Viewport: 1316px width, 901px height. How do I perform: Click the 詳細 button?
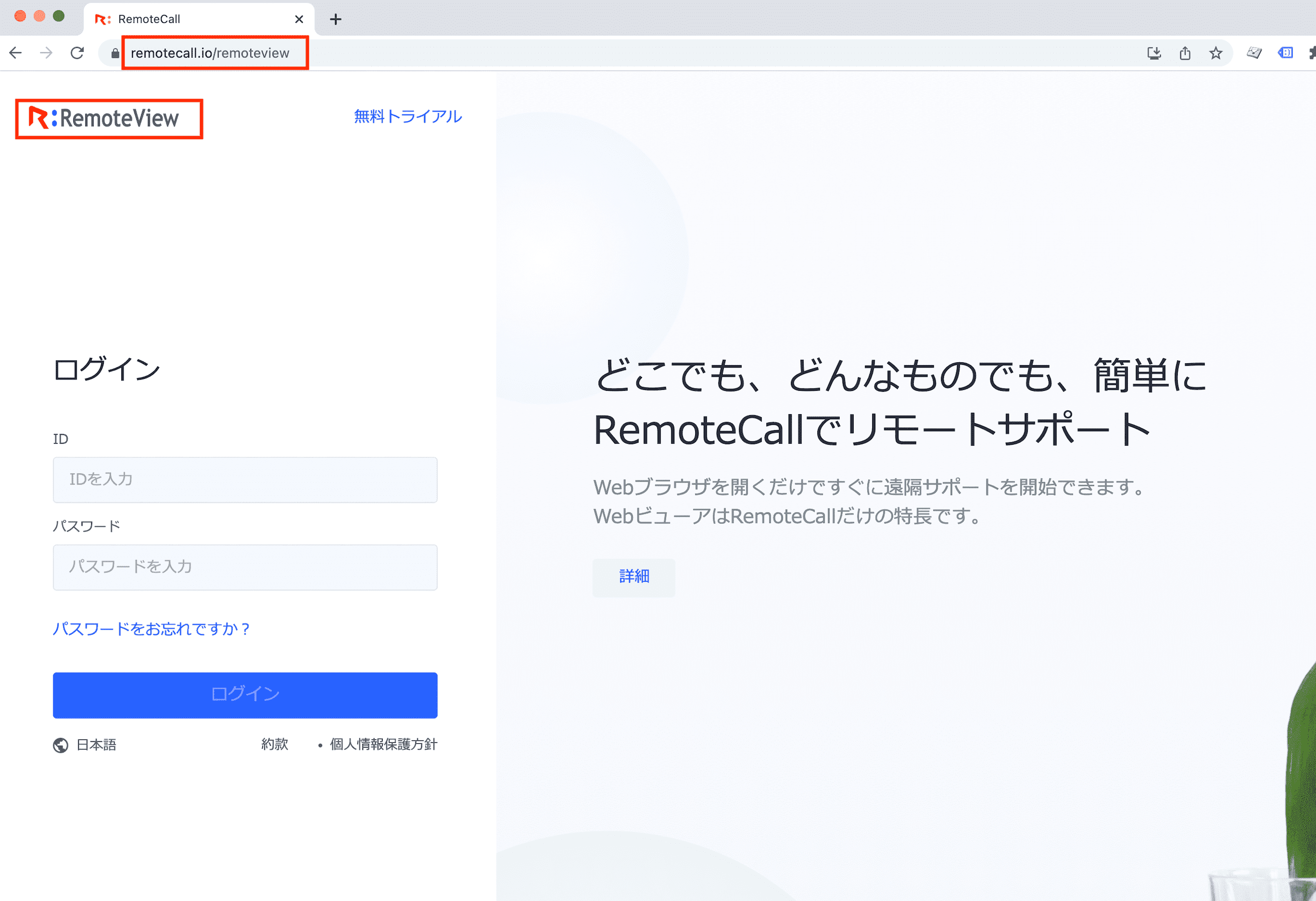click(634, 577)
